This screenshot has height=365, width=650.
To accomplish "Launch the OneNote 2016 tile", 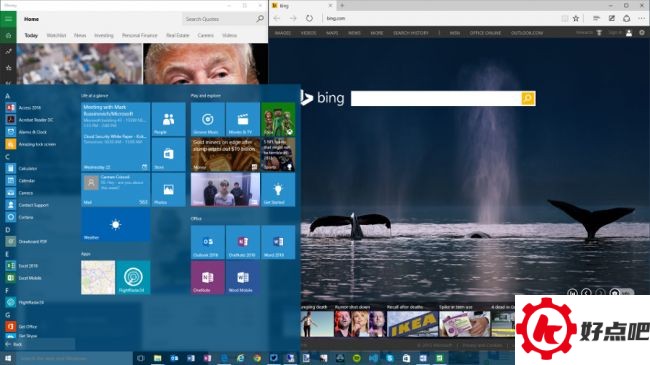I will (243, 242).
